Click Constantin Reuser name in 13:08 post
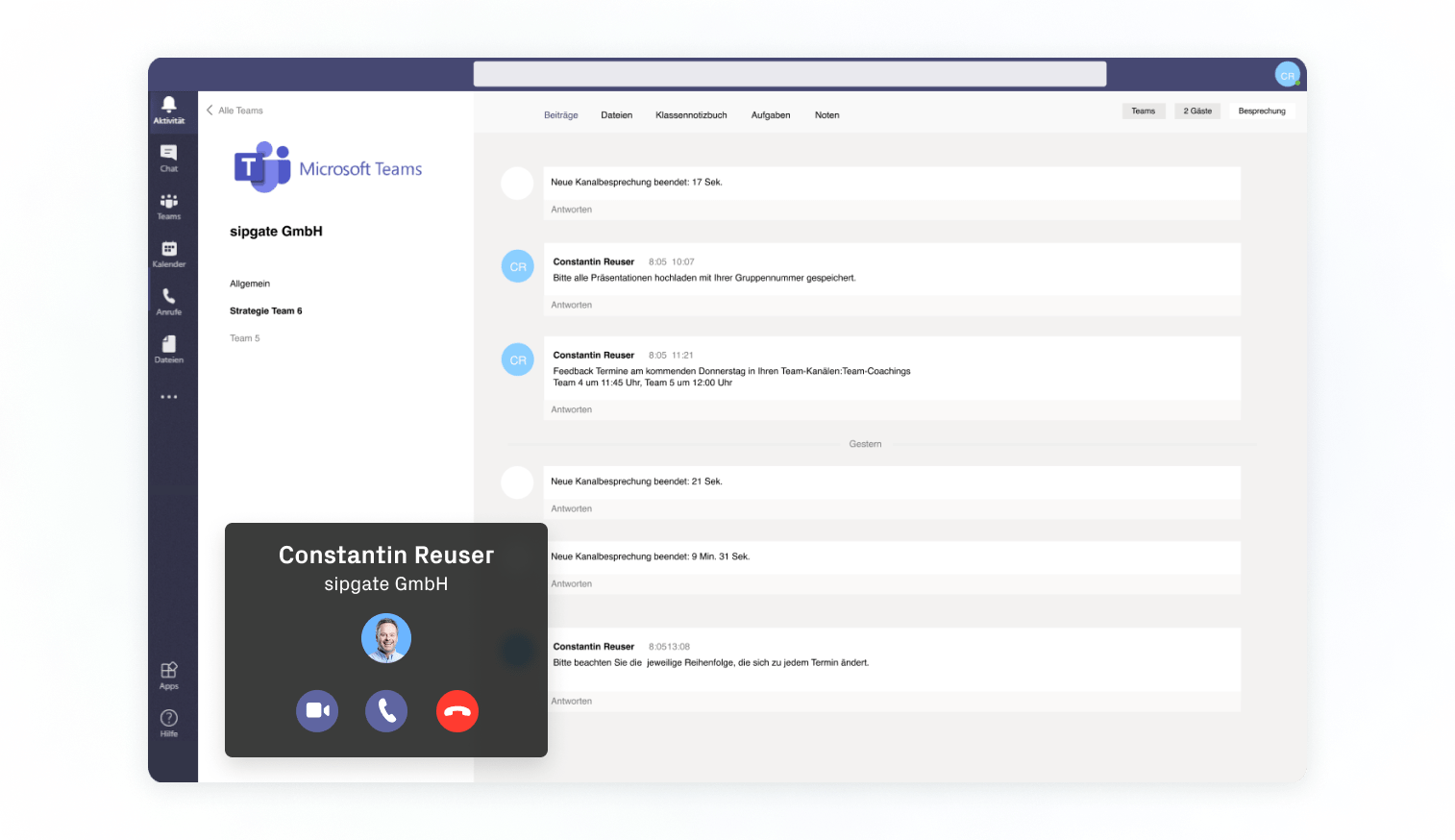 point(594,647)
